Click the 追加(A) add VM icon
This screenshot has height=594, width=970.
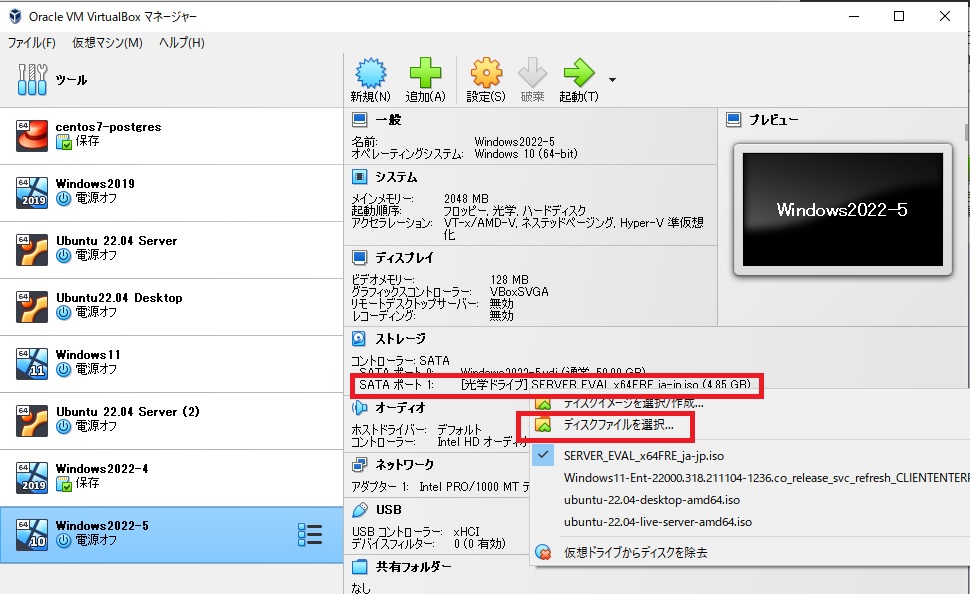425,74
